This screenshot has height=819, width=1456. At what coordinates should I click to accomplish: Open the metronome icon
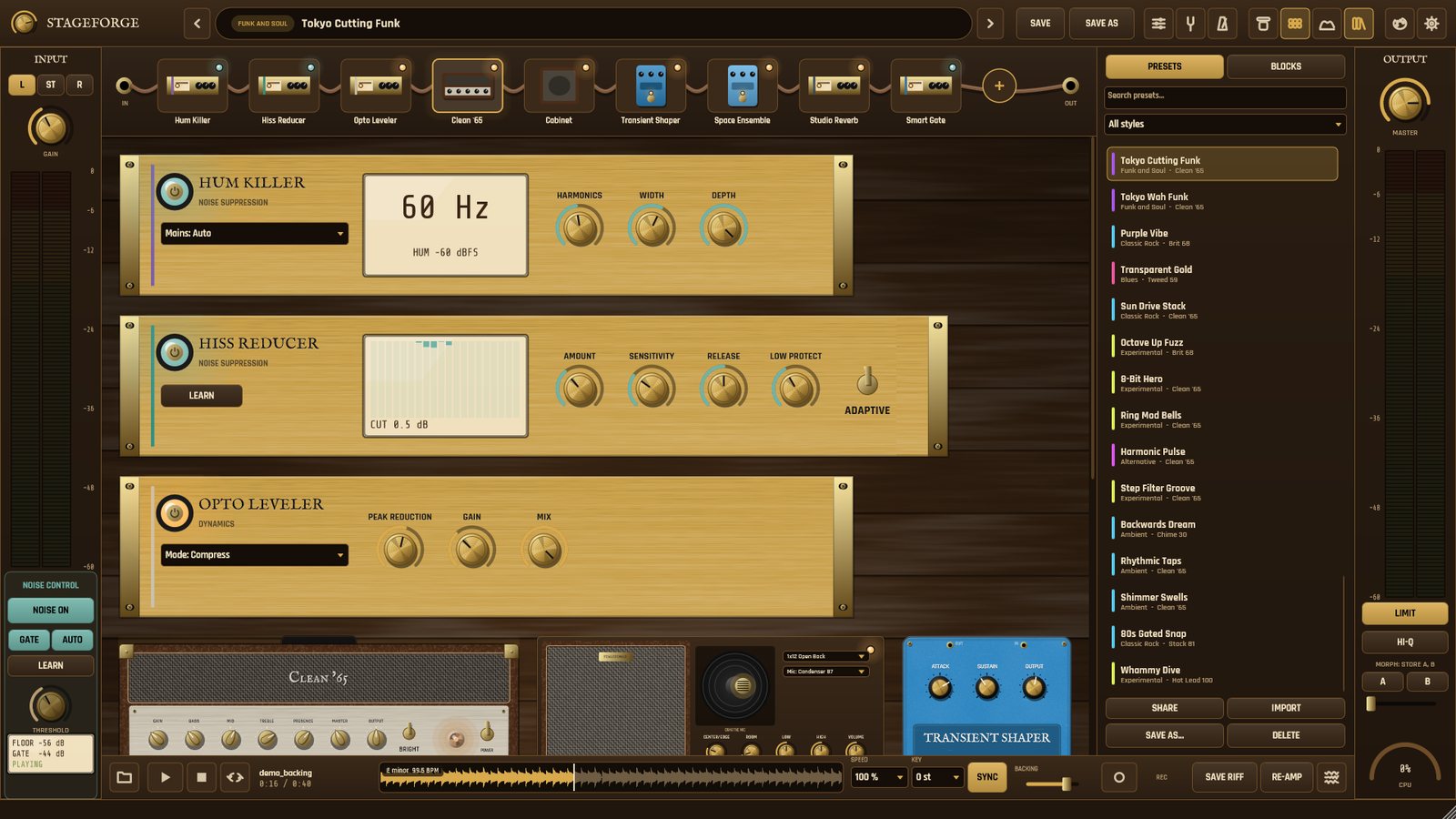[x=1222, y=24]
